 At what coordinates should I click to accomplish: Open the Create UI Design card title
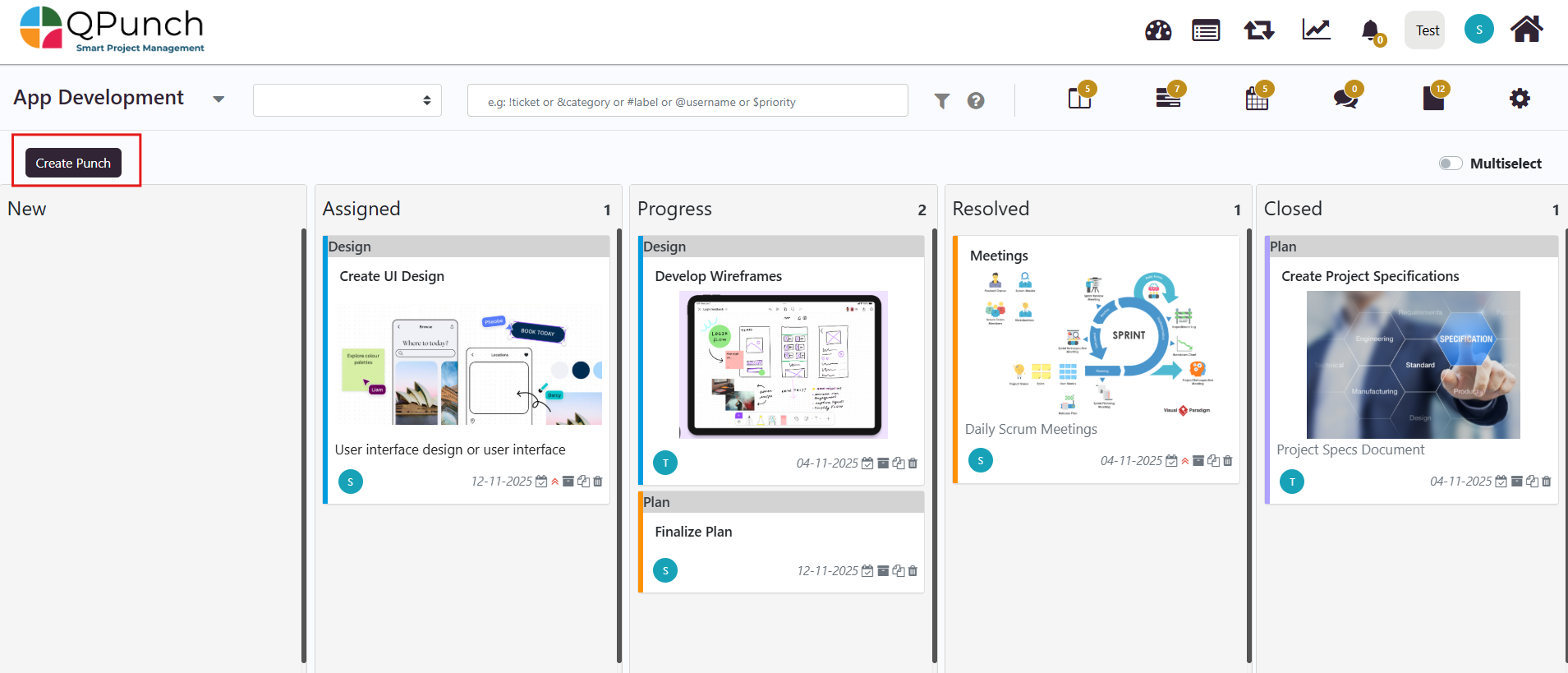[392, 276]
